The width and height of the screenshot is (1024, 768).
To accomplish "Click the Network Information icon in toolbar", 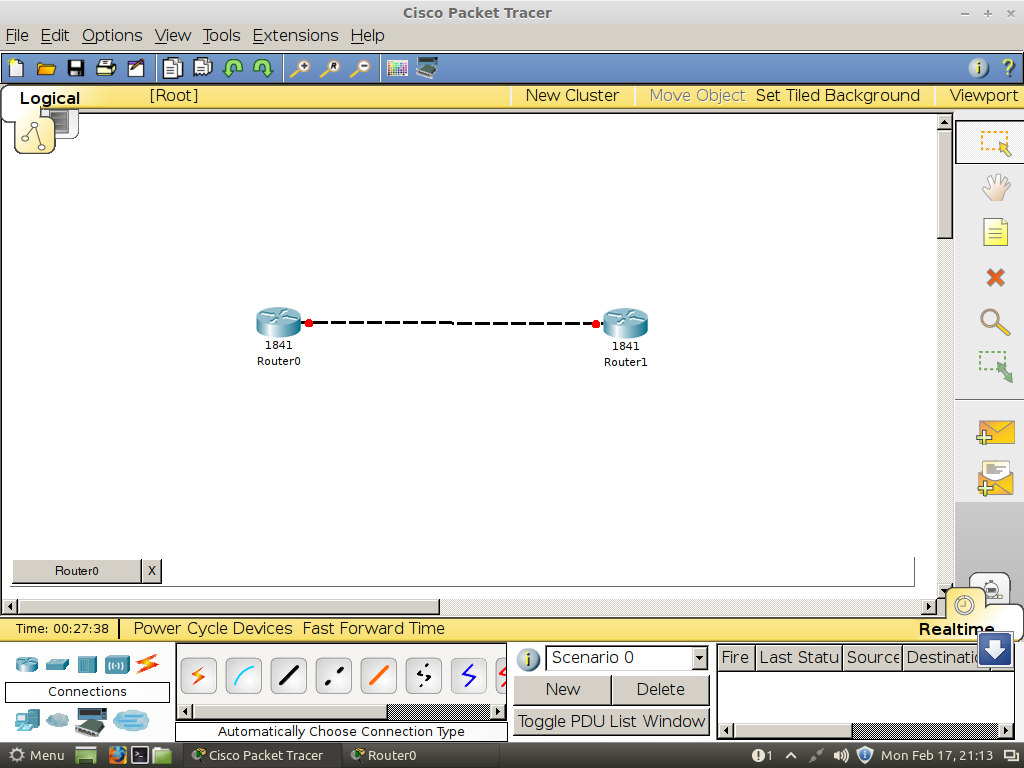I will (978, 68).
